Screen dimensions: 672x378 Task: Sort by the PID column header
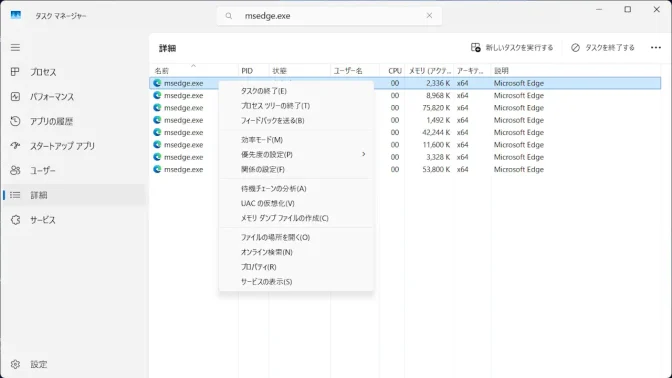tap(253, 71)
